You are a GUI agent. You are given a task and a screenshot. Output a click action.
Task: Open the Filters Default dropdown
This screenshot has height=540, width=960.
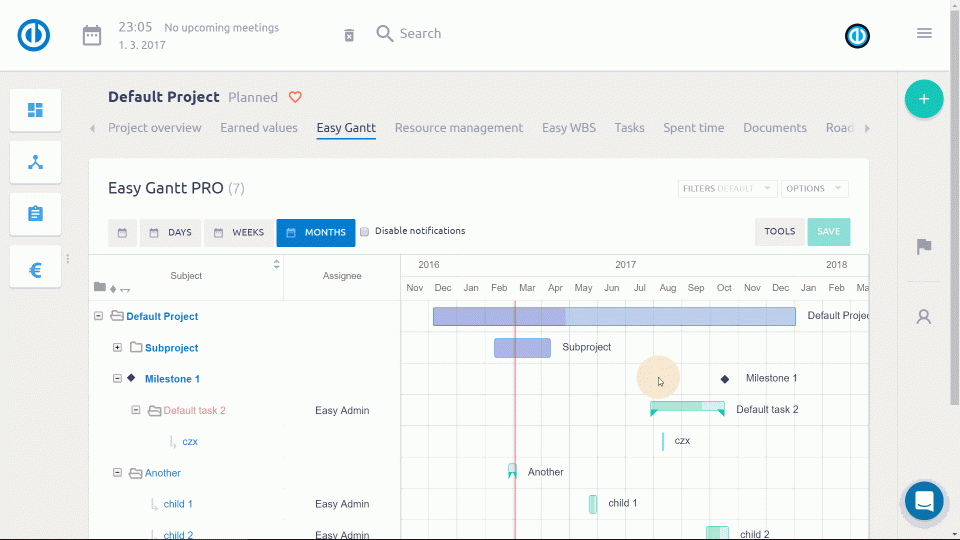pyautogui.click(x=726, y=188)
